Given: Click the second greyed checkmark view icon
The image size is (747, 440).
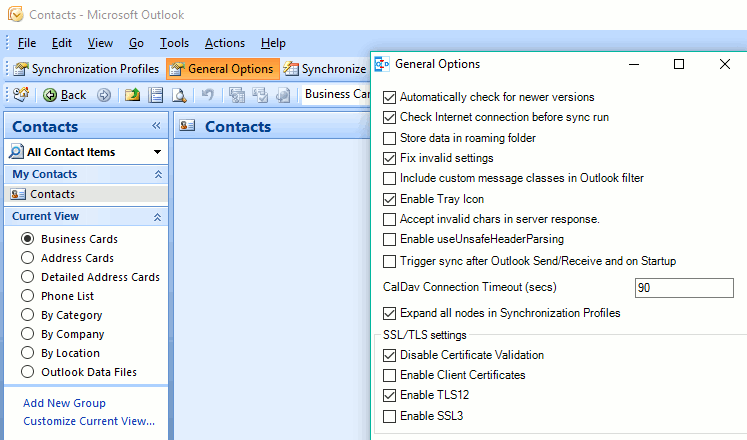Looking at the screenshot, I should [x=260, y=95].
